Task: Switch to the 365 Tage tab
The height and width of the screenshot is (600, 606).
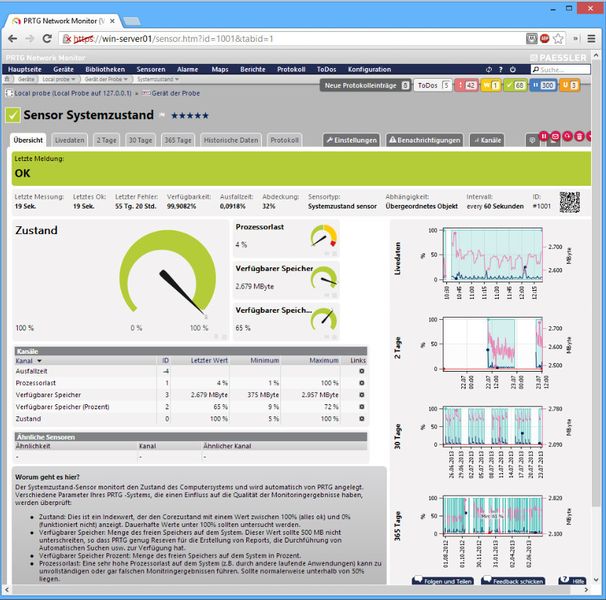Action: click(178, 140)
